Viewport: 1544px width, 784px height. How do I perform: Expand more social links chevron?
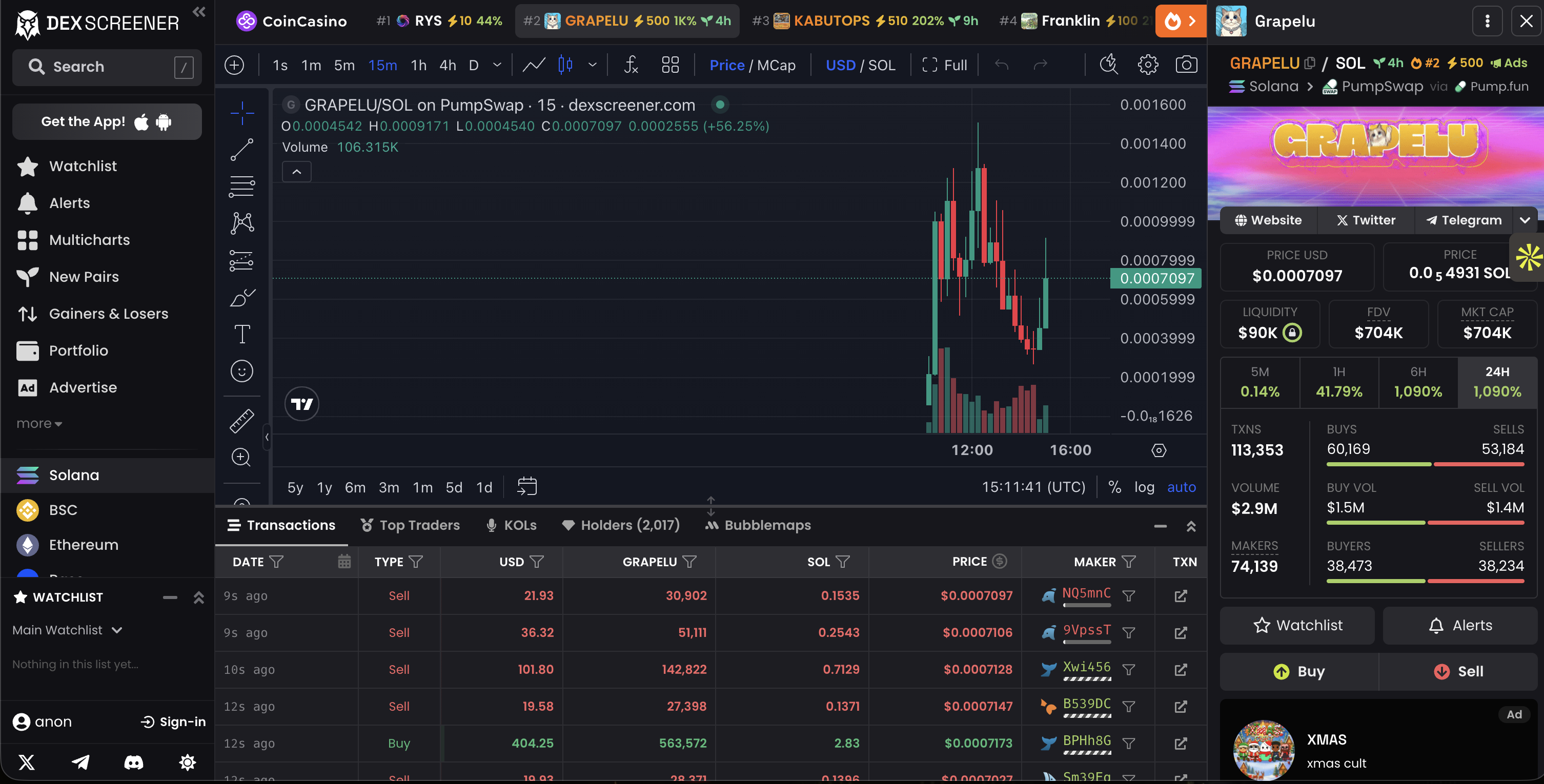1524,220
